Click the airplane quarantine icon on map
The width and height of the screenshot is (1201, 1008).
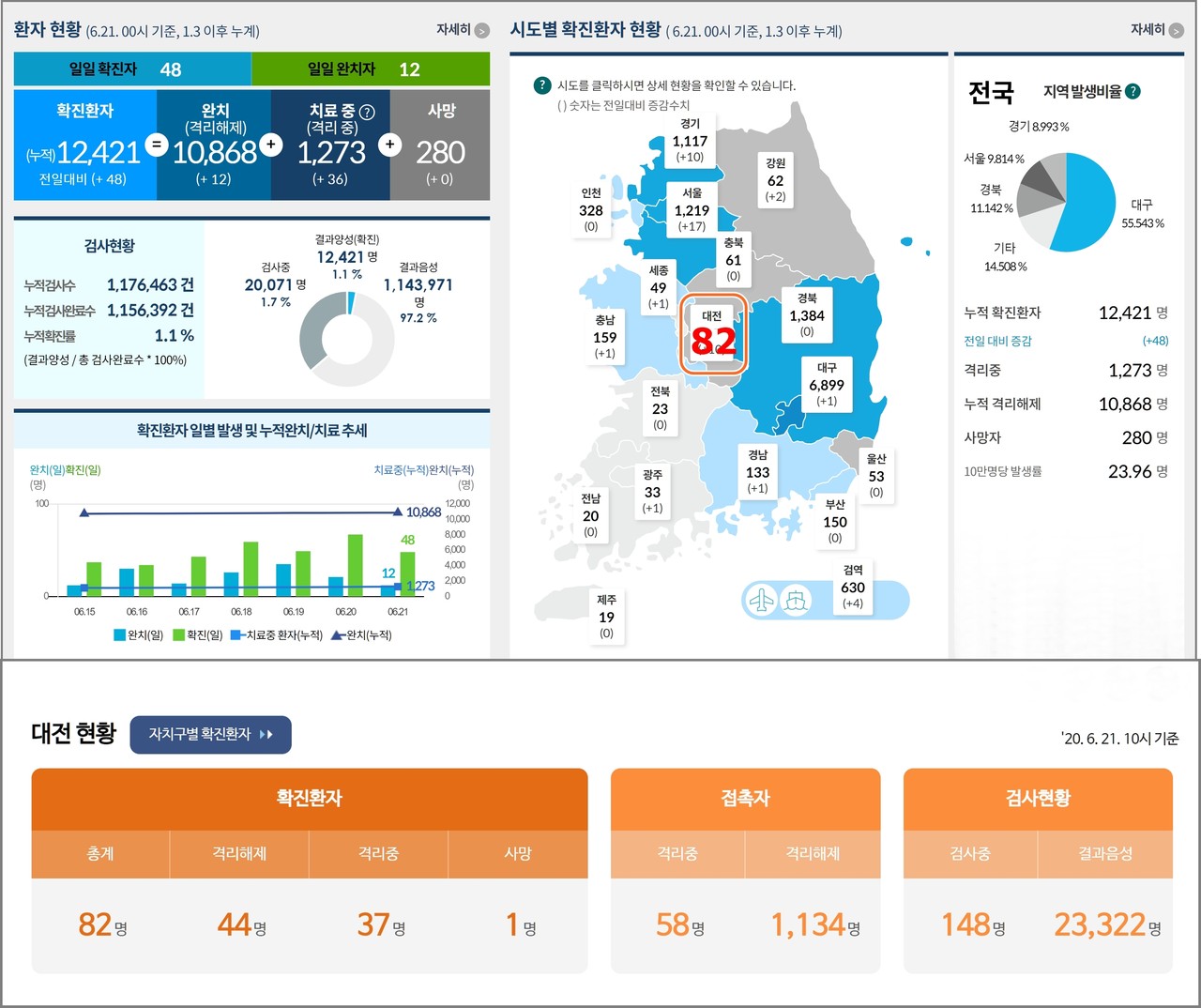pos(763,600)
